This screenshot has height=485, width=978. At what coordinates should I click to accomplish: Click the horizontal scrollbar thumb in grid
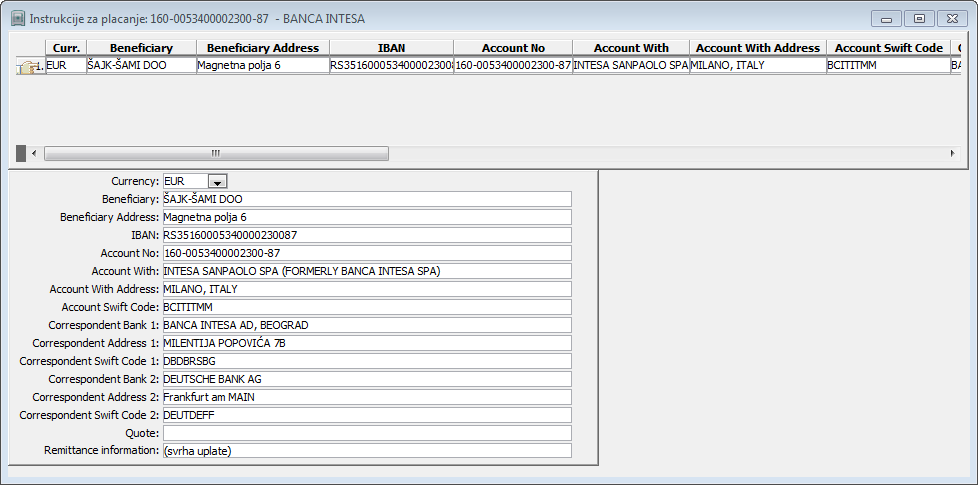[215, 153]
